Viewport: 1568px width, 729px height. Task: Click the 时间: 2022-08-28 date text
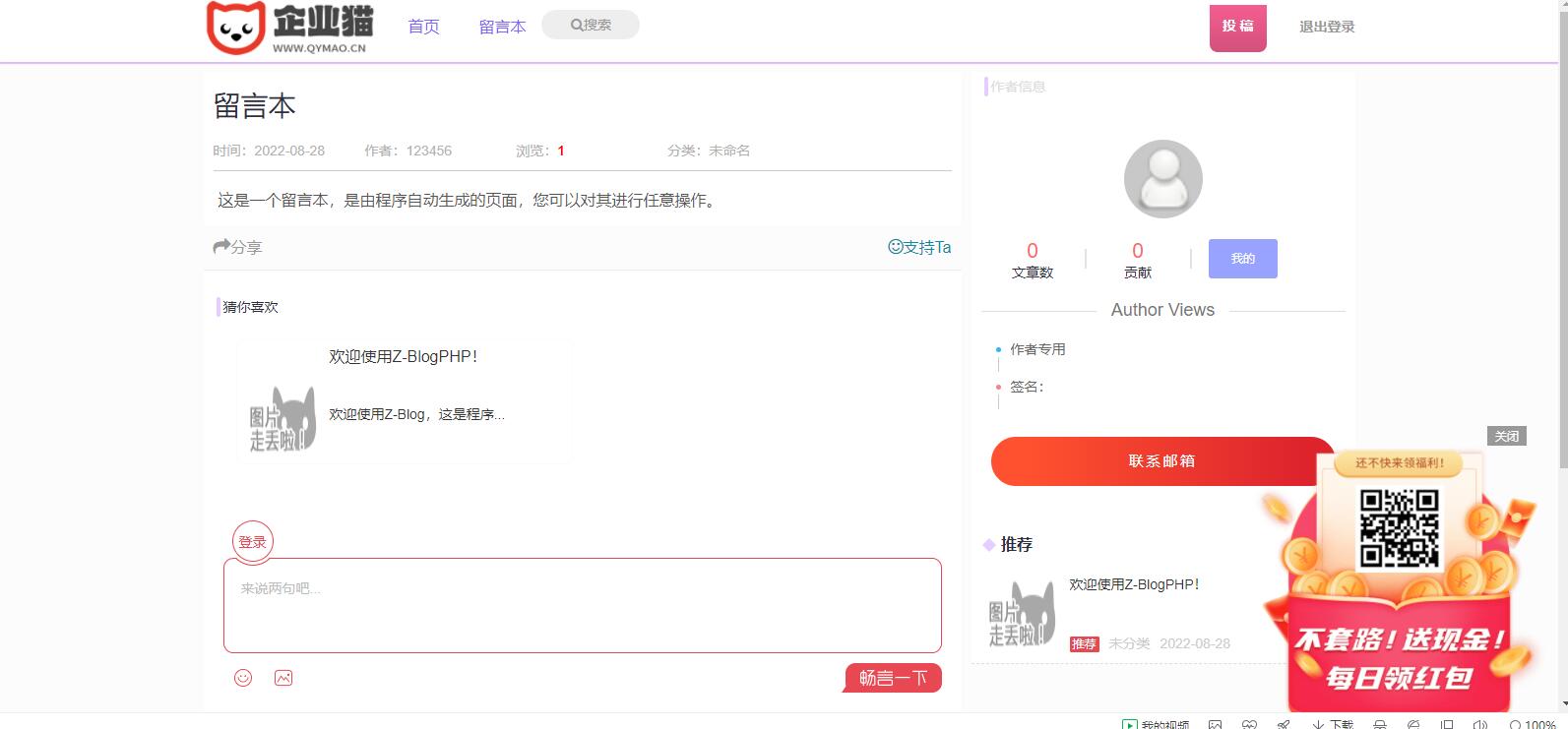269,151
